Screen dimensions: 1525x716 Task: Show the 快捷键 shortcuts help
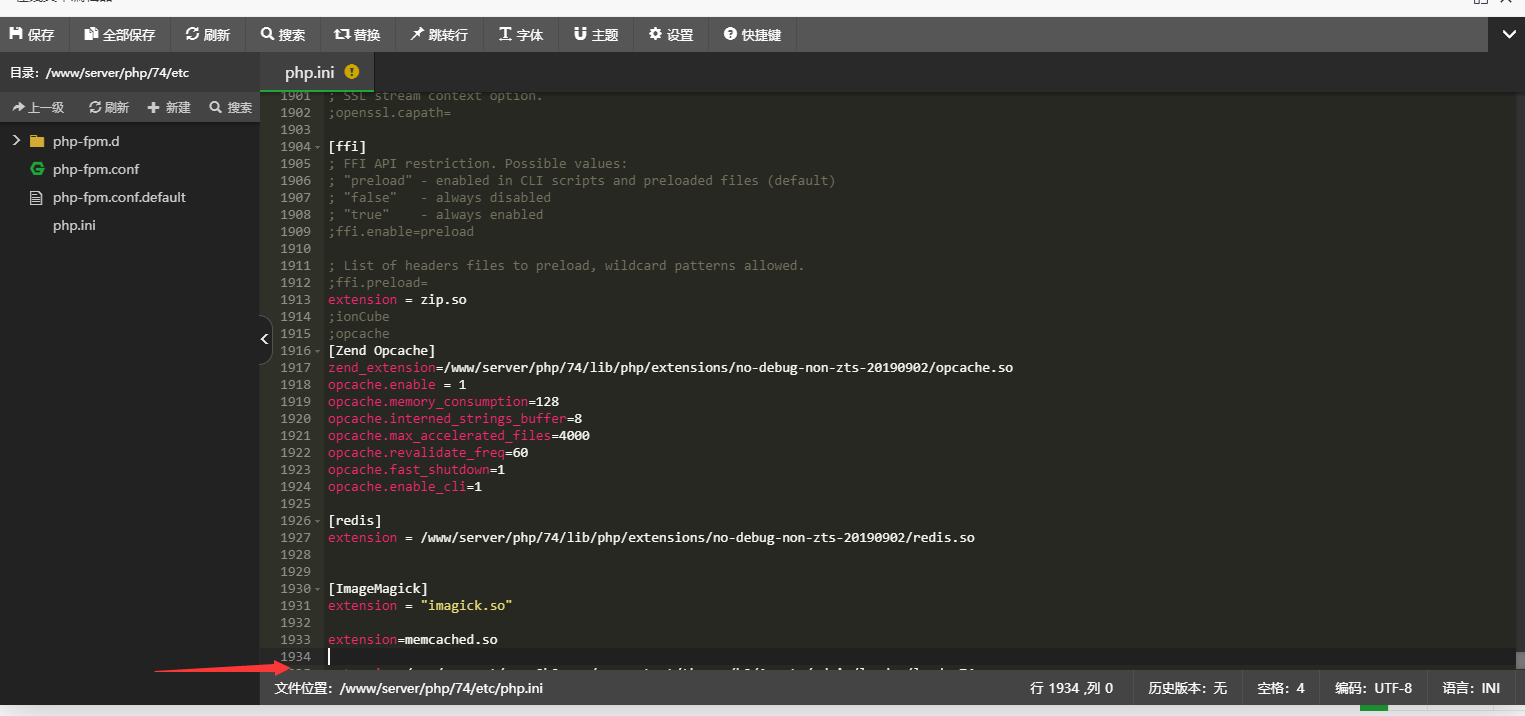click(x=753, y=35)
